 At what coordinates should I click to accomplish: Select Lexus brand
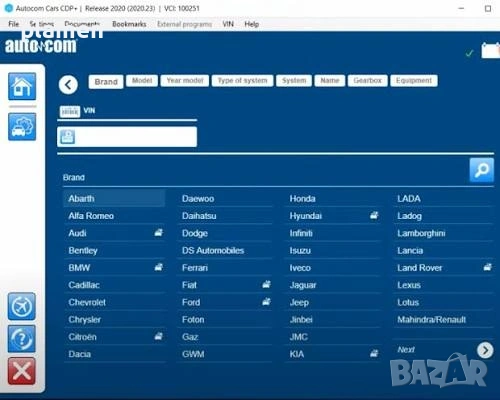click(x=443, y=285)
